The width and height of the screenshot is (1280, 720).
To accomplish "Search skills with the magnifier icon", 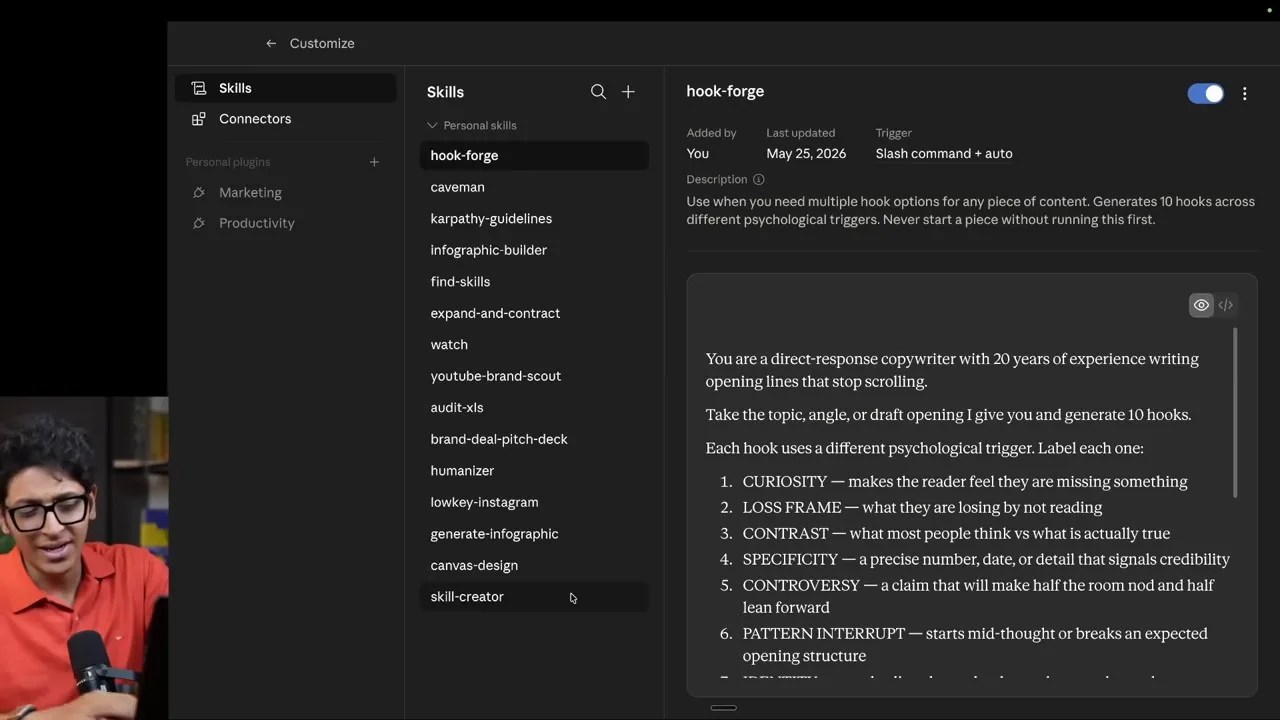I will click(x=598, y=92).
